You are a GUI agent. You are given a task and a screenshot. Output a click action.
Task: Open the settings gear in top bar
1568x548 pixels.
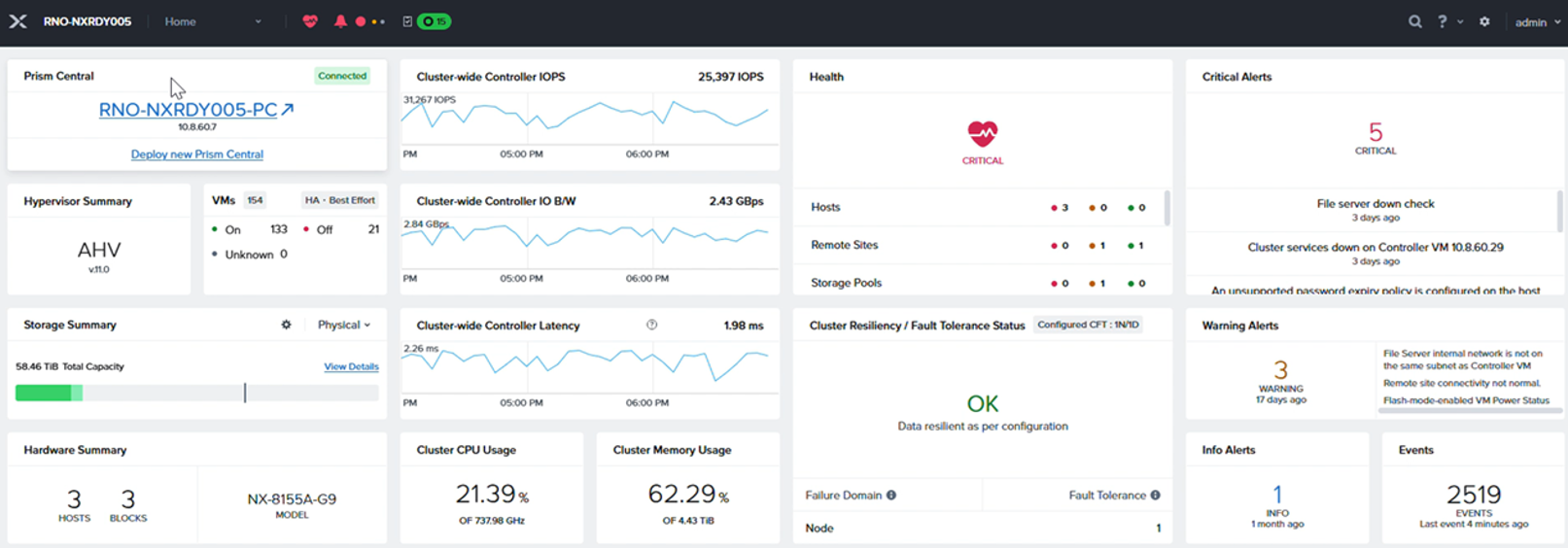tap(1484, 21)
